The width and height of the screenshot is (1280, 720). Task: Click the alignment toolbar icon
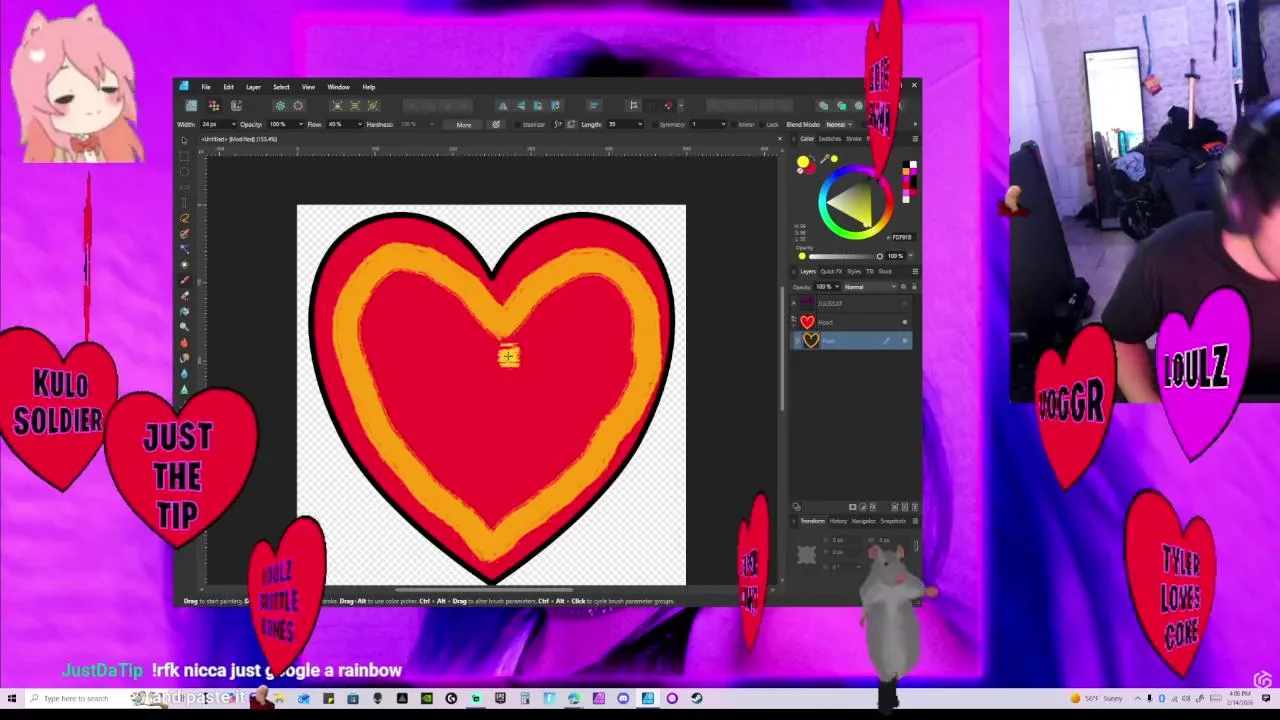(593, 105)
